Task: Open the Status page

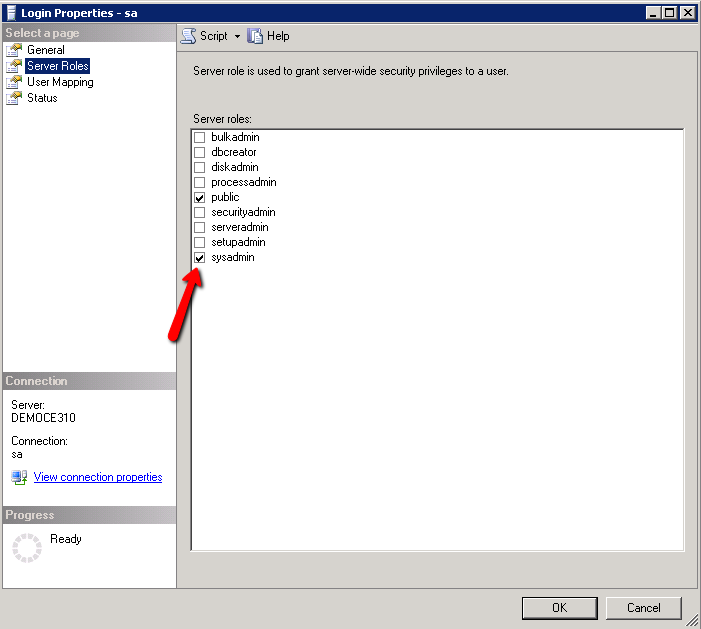Action: 42,98
